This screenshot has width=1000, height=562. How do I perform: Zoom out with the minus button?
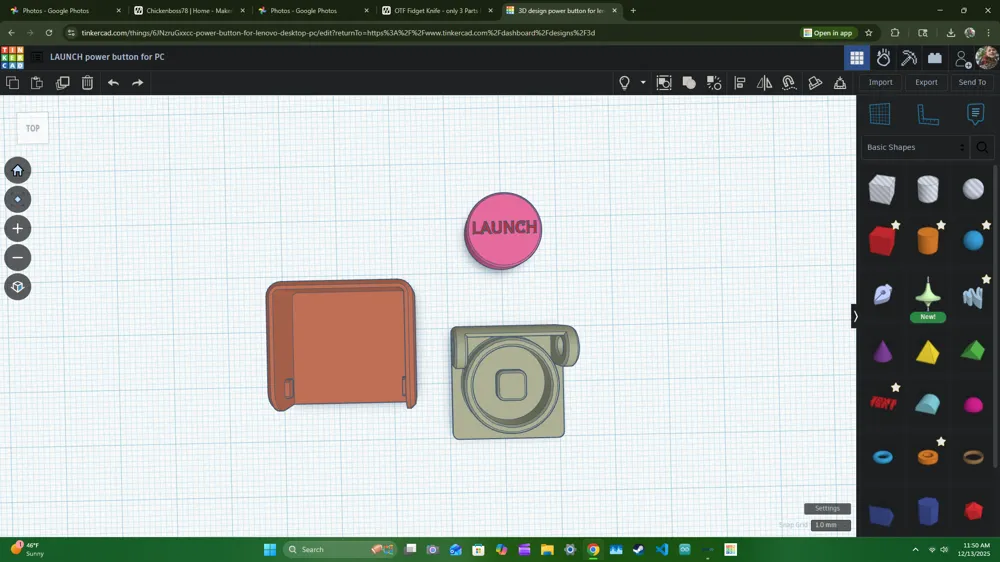point(18,258)
